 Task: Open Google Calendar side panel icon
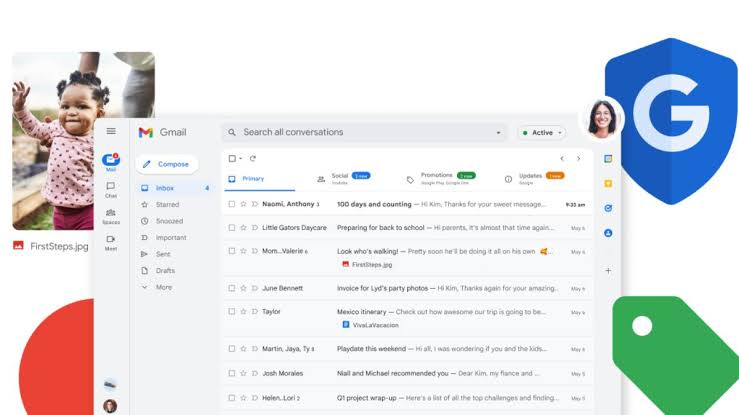tap(608, 159)
